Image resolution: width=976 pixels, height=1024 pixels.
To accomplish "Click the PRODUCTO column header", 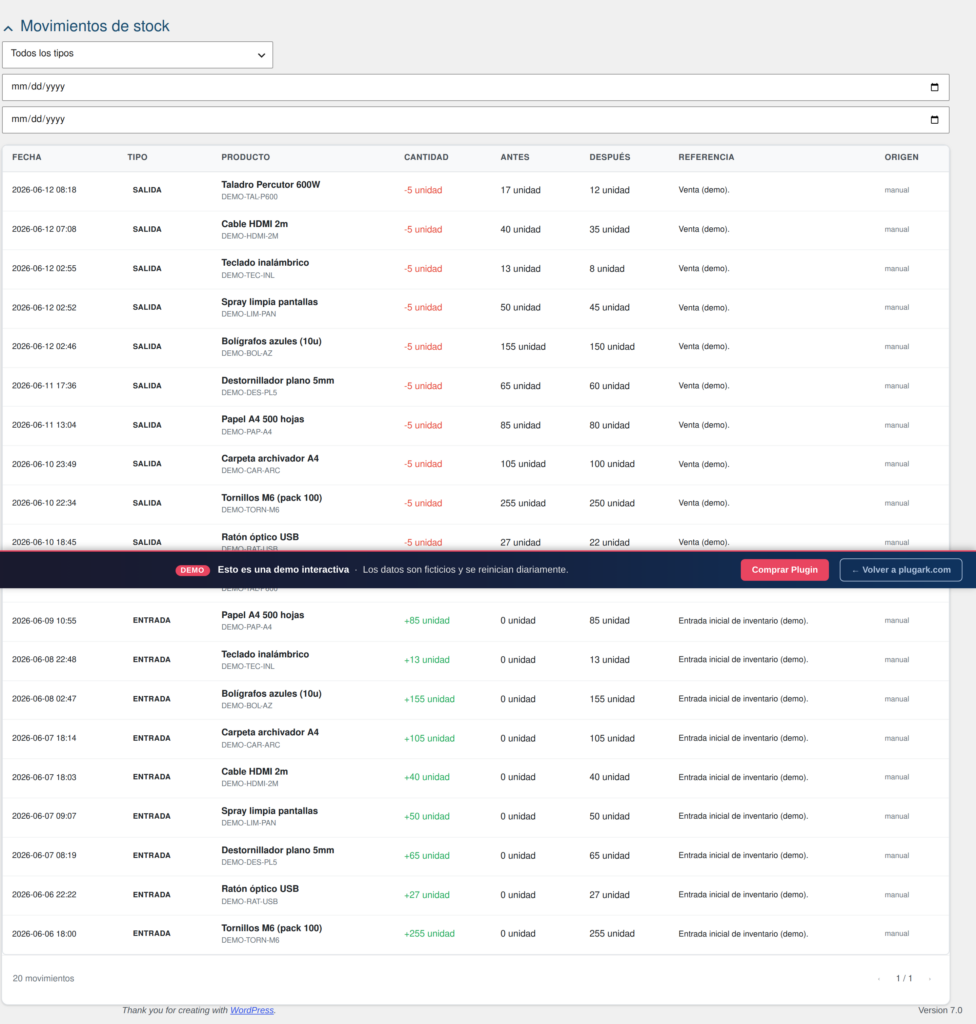I will coord(246,157).
